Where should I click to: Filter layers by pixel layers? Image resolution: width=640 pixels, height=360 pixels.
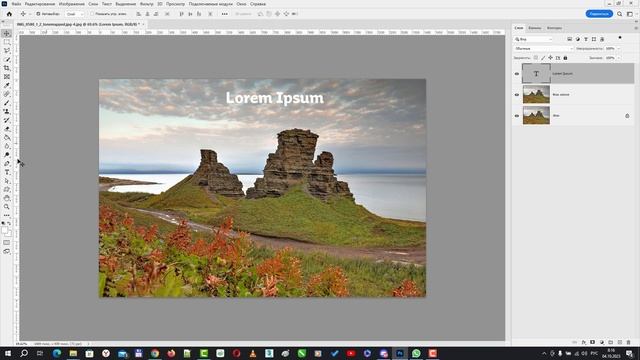point(569,39)
